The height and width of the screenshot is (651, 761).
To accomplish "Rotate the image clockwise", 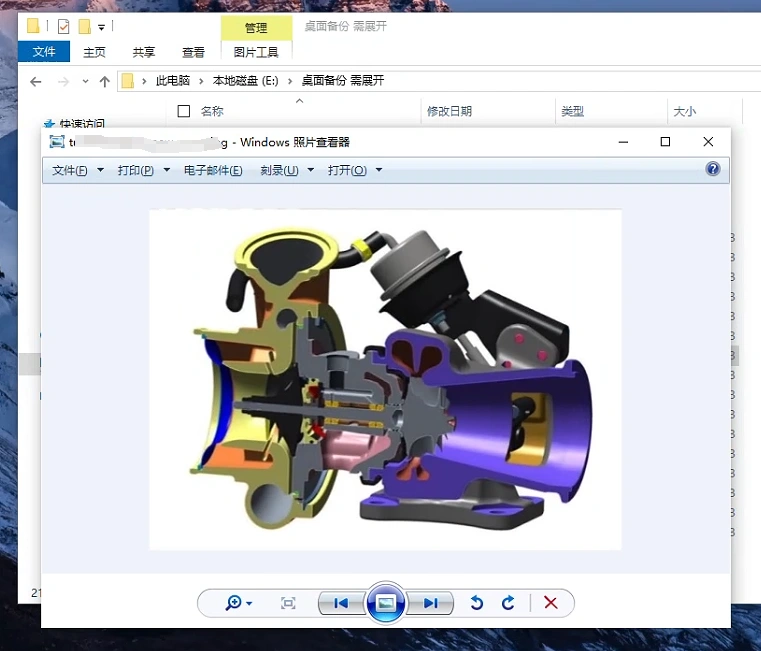I will click(x=508, y=603).
